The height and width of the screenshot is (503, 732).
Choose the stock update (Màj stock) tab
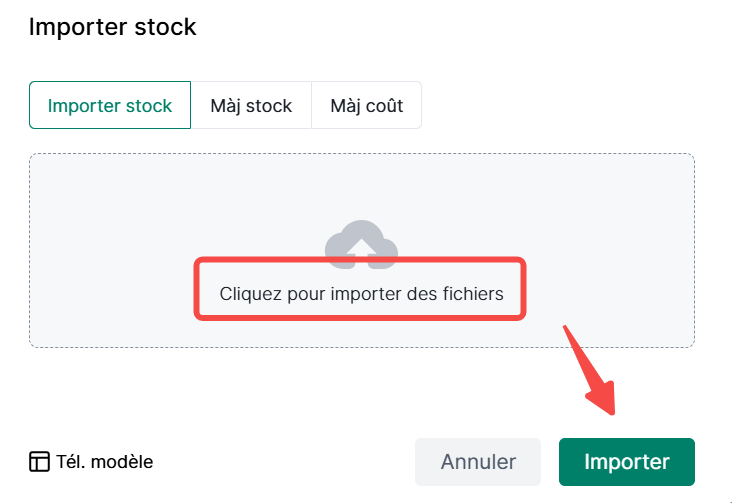click(x=251, y=105)
